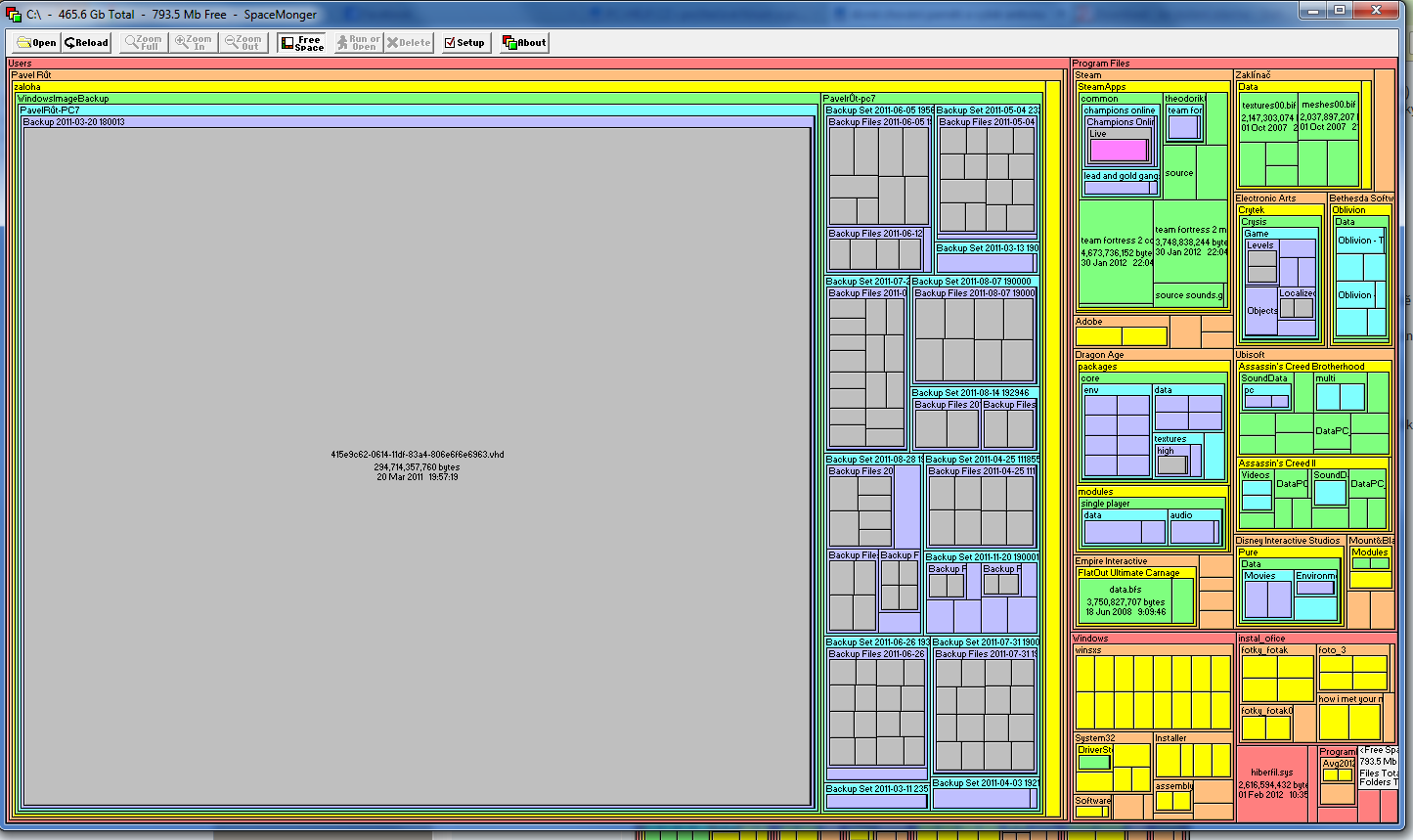Click the Zoom Full magnifier button

(x=143, y=43)
